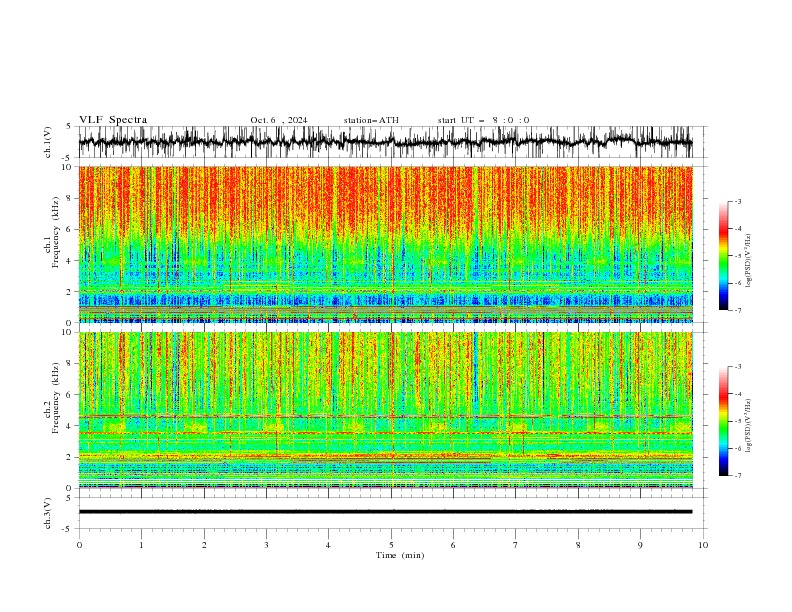Click the "-5" tick on ch.2 colorbar
The width and height of the screenshot is (792, 612).
(x=737, y=421)
